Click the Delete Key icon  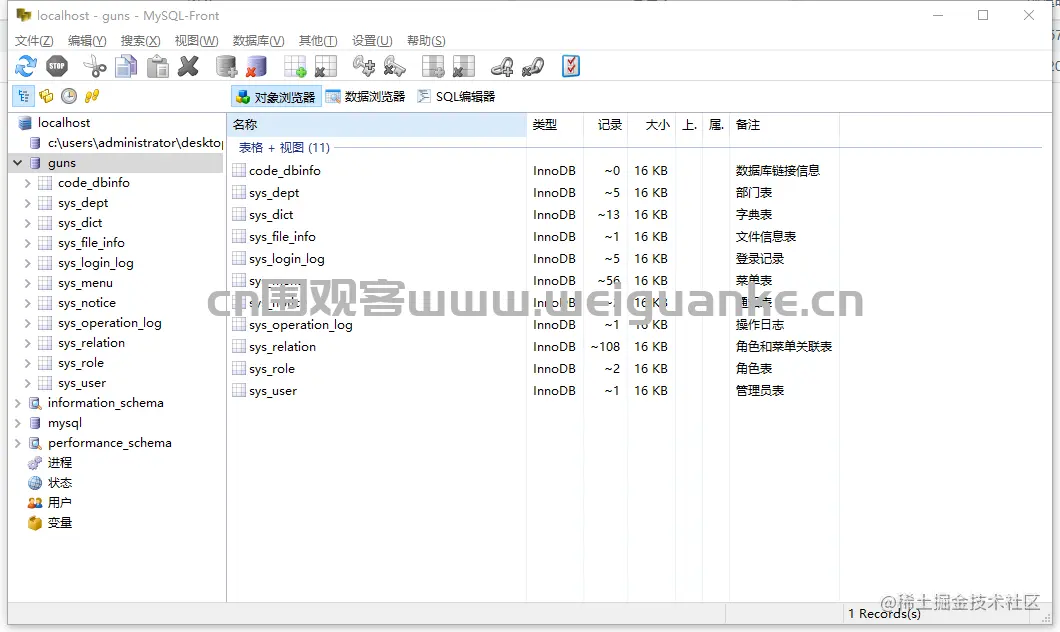pyautogui.click(x=395, y=66)
